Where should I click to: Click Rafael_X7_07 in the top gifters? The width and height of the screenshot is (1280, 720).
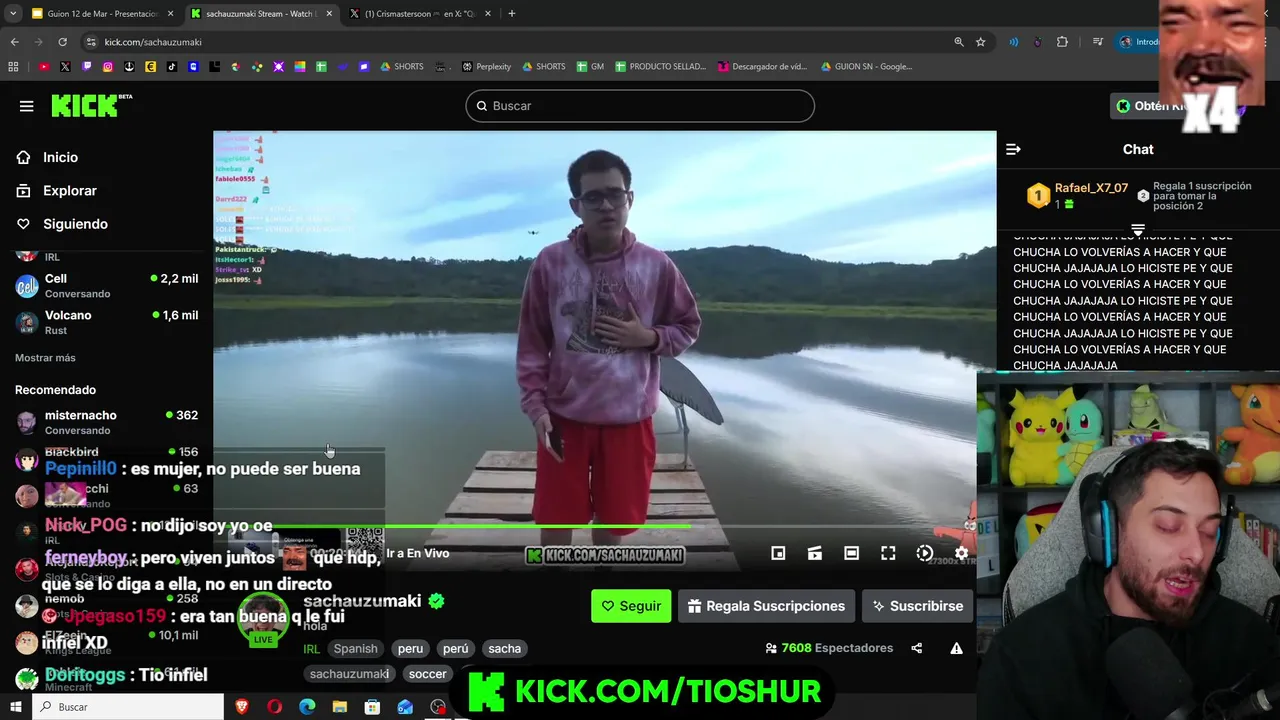pos(1091,188)
